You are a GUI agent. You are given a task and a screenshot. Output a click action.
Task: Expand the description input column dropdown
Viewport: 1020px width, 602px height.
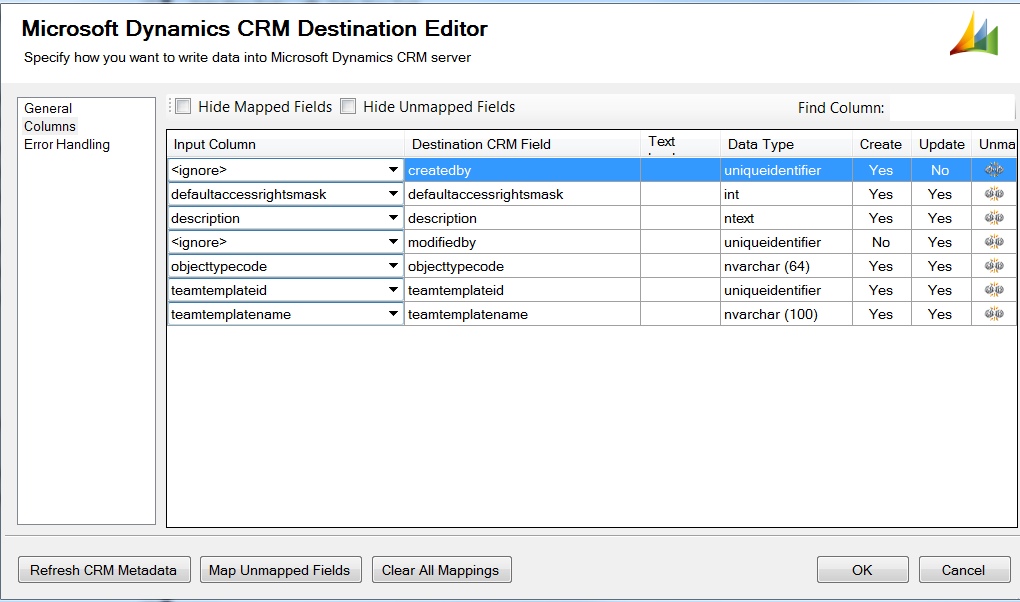pos(393,219)
